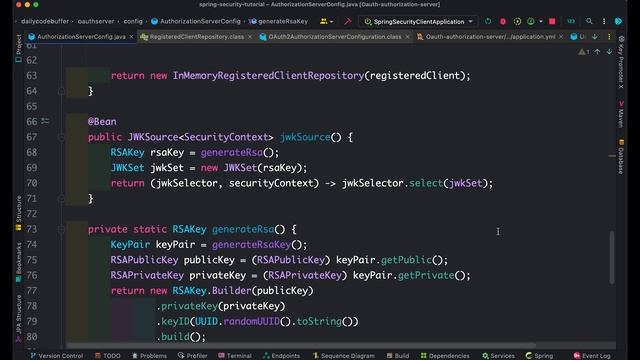Open the Key Promoter X tool window
Screen dimensions: 640x360
[621, 62]
